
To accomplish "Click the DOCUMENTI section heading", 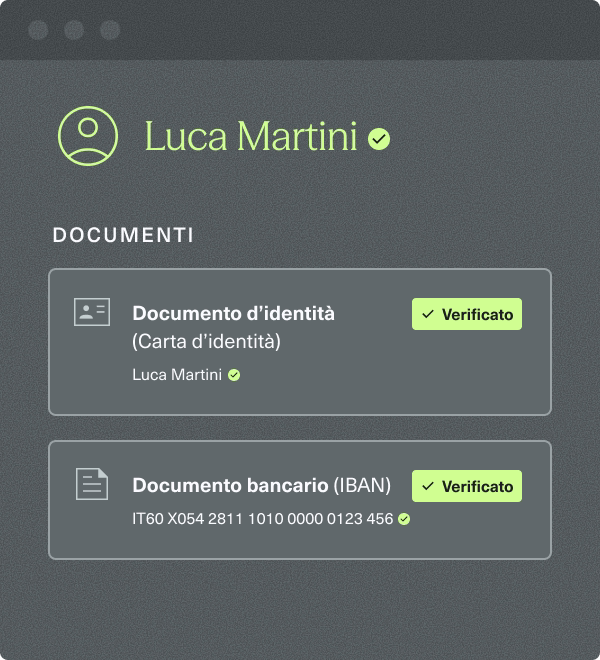I will pos(123,236).
